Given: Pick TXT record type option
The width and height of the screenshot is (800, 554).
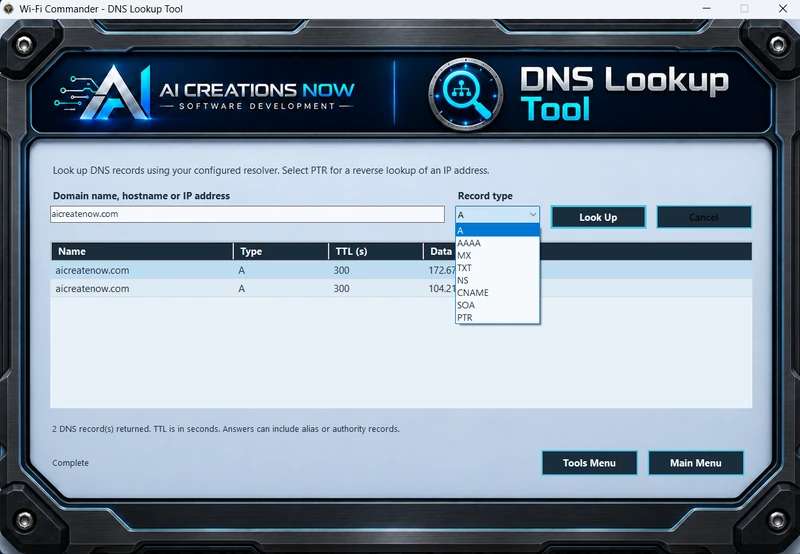Looking at the screenshot, I should pyautogui.click(x=497, y=268).
